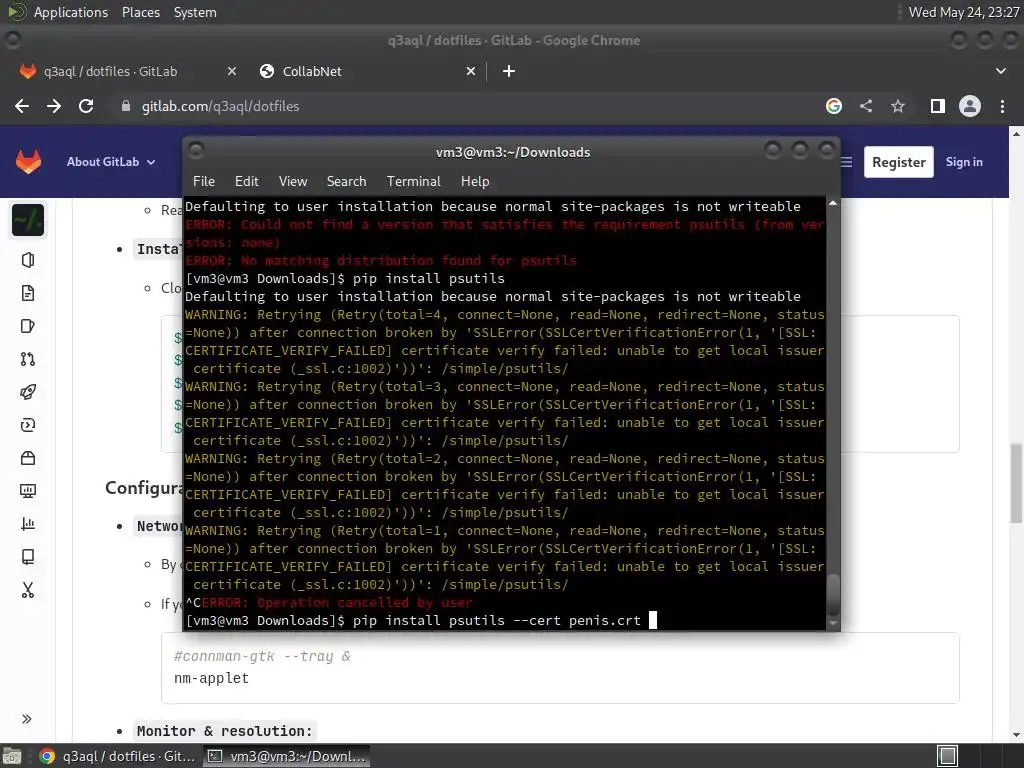
Task: Open the Chrome tab search chevron
Action: coord(1000,71)
